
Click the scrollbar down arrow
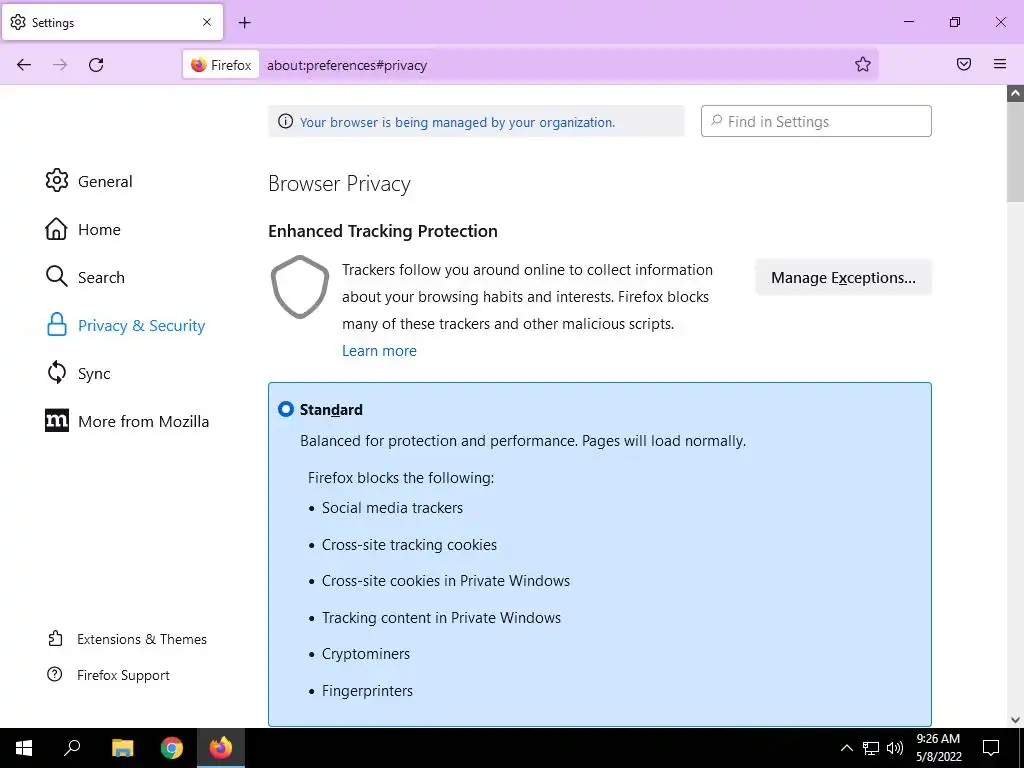click(1015, 720)
